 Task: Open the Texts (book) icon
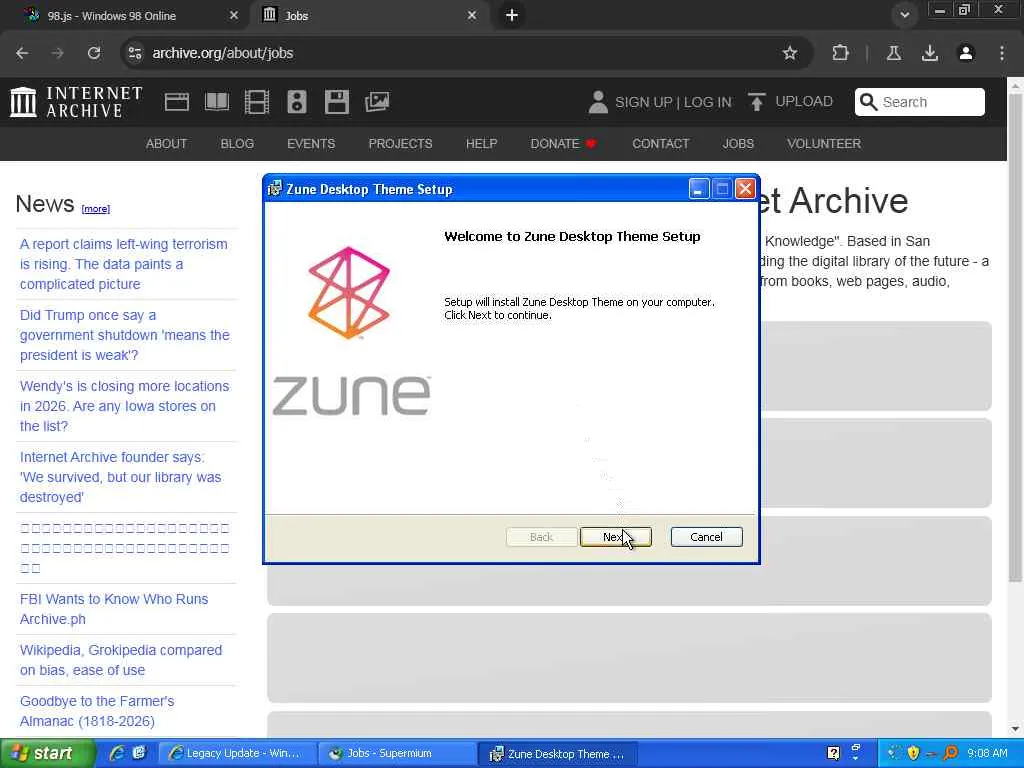point(217,102)
